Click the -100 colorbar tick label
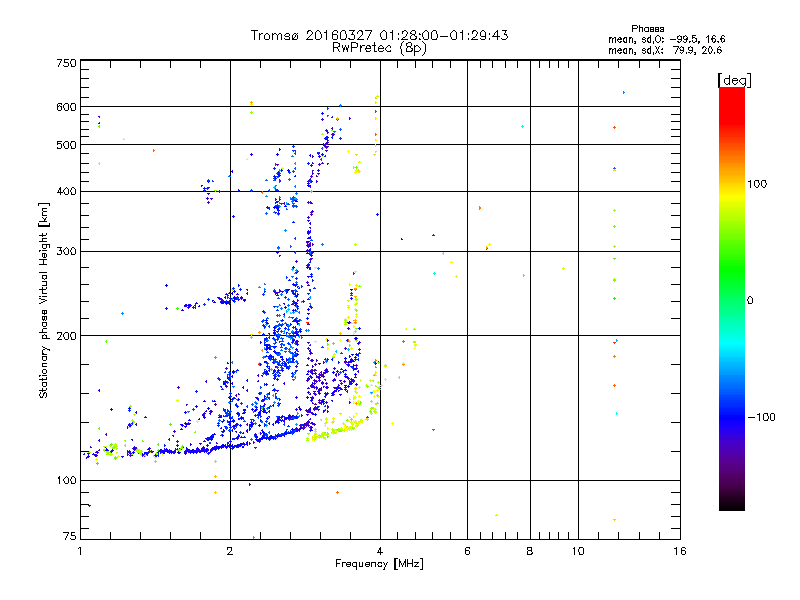The height and width of the screenshot is (600, 800). click(762, 417)
